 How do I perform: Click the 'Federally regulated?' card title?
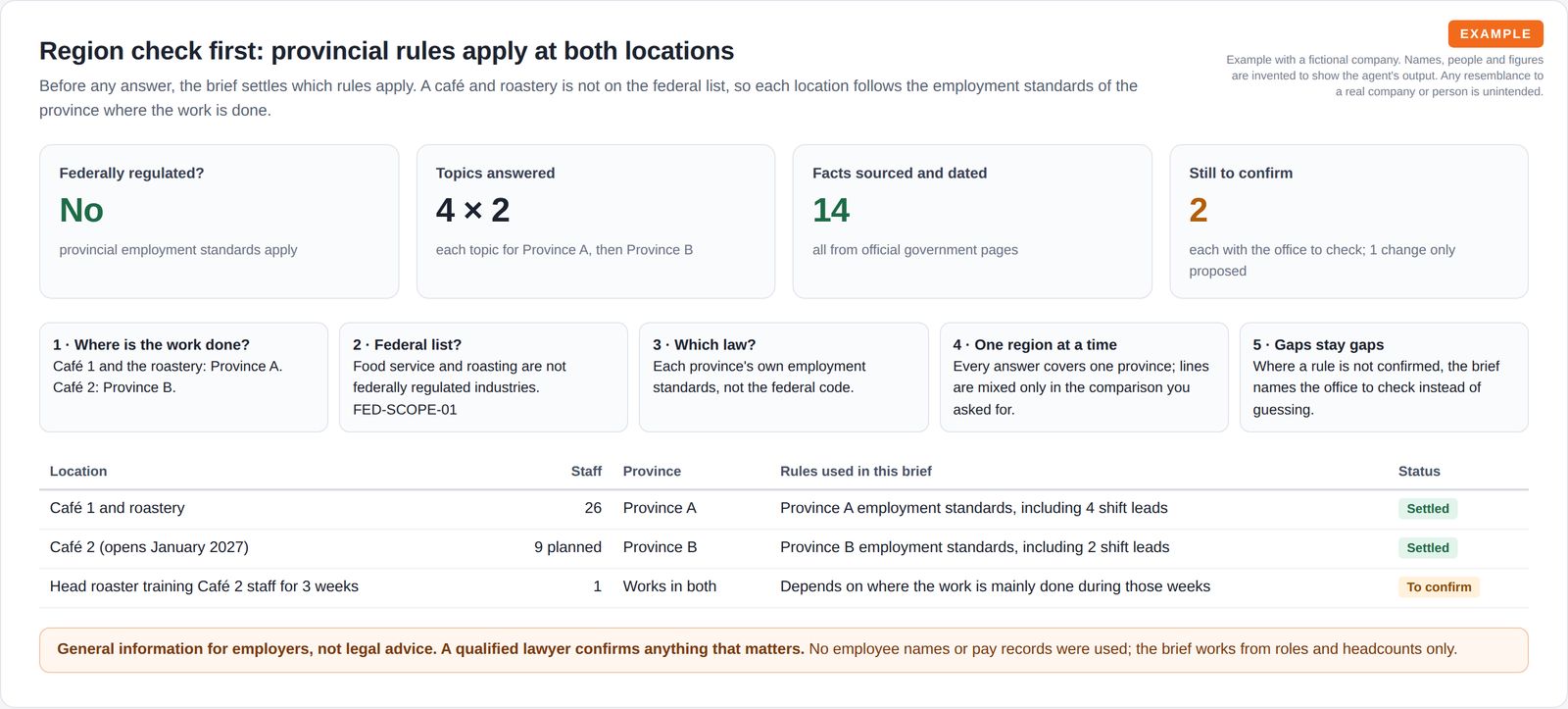pos(131,173)
